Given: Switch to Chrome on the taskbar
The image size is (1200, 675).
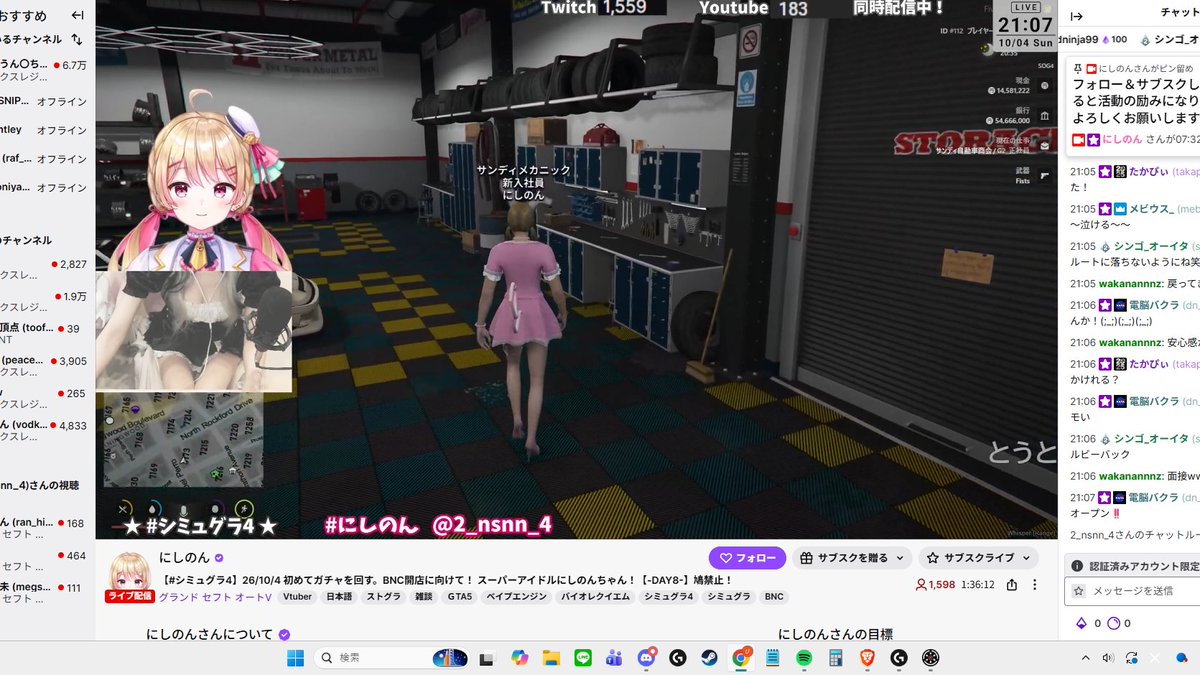Looking at the screenshot, I should (x=741, y=658).
